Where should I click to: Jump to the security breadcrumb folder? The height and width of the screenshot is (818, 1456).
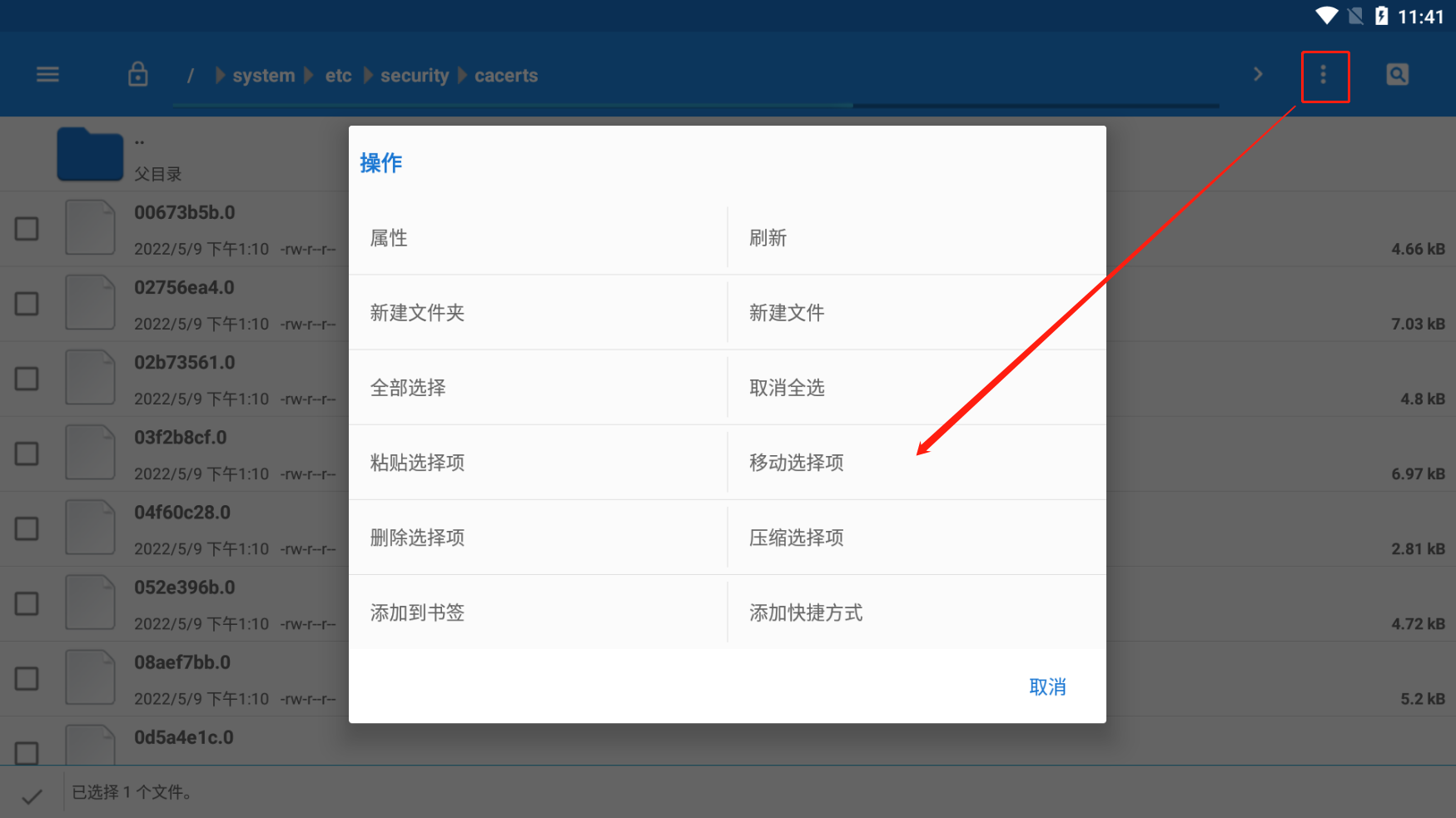coord(415,76)
